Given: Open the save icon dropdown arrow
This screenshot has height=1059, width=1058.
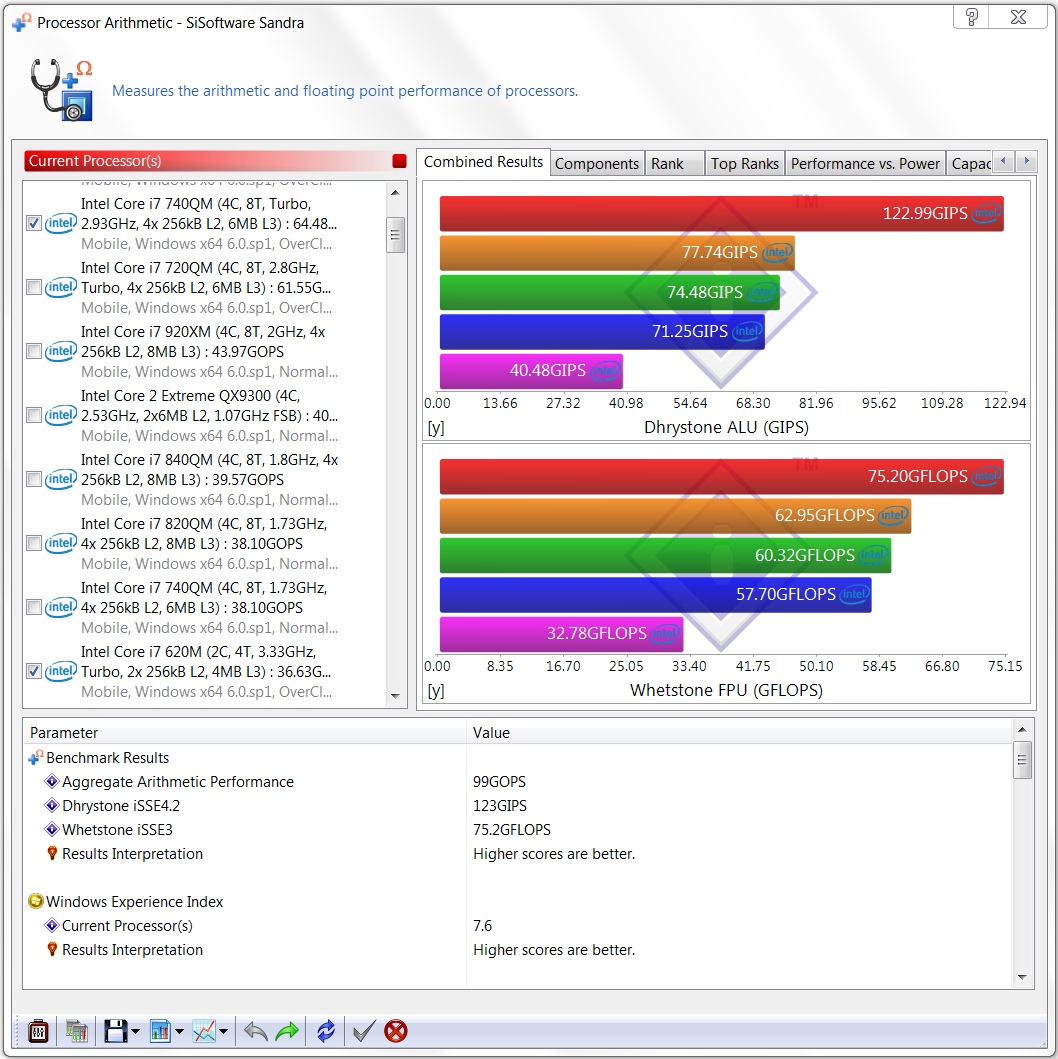Looking at the screenshot, I should click(135, 1031).
